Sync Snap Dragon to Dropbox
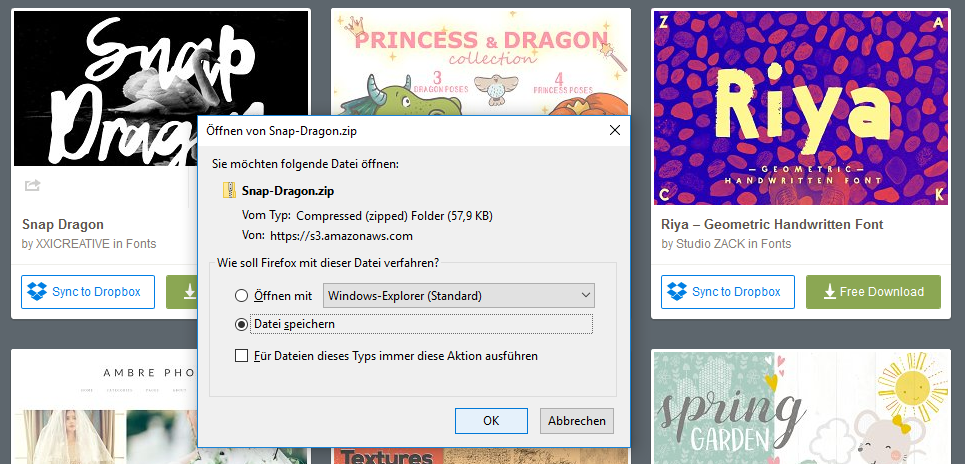Image resolution: width=965 pixels, height=464 pixels. coord(88,292)
